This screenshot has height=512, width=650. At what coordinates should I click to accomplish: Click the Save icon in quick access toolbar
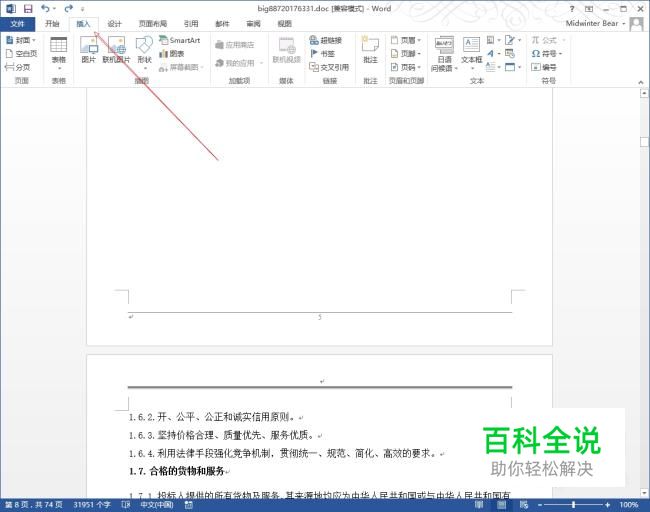[x=28, y=9]
